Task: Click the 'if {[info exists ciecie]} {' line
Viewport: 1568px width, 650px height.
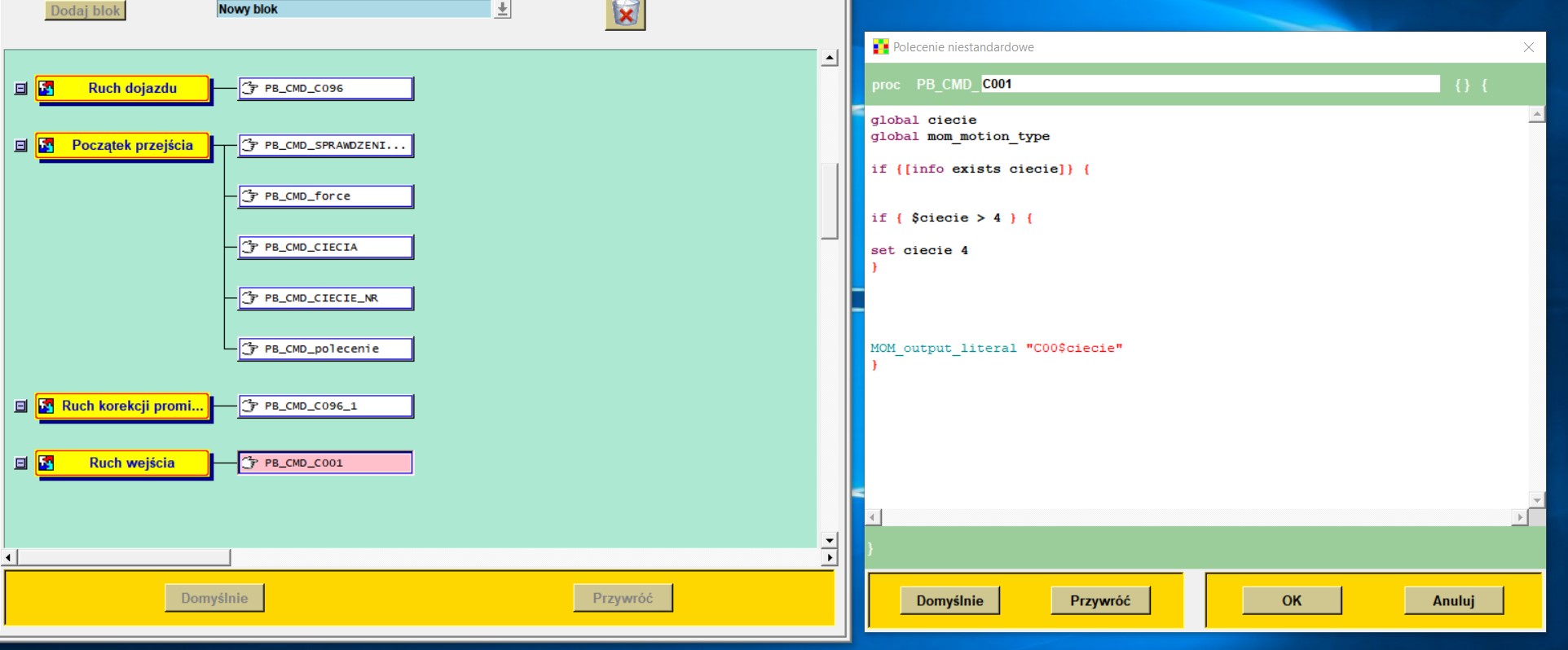Action: 980,169
